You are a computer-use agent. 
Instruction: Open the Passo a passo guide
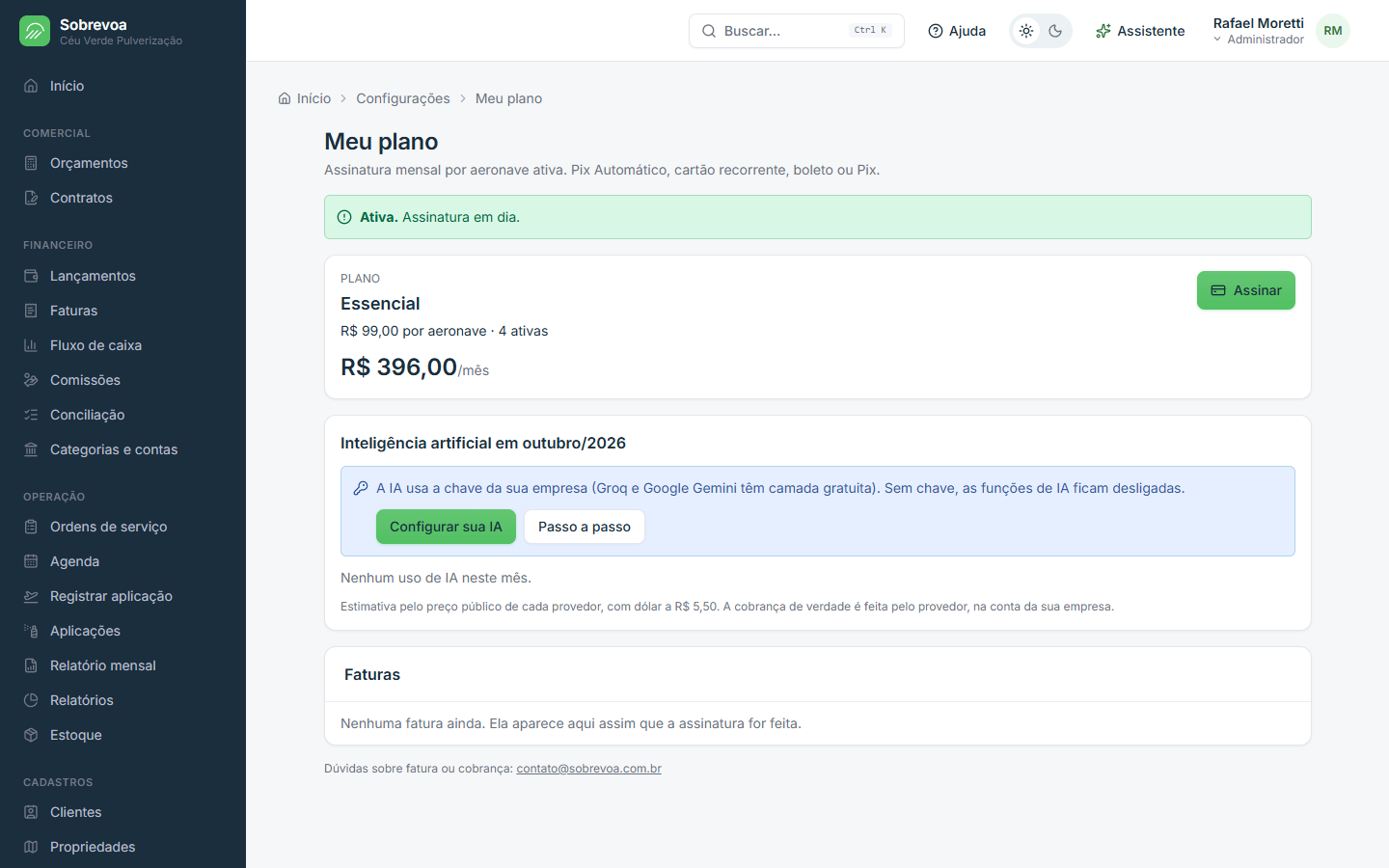585,527
